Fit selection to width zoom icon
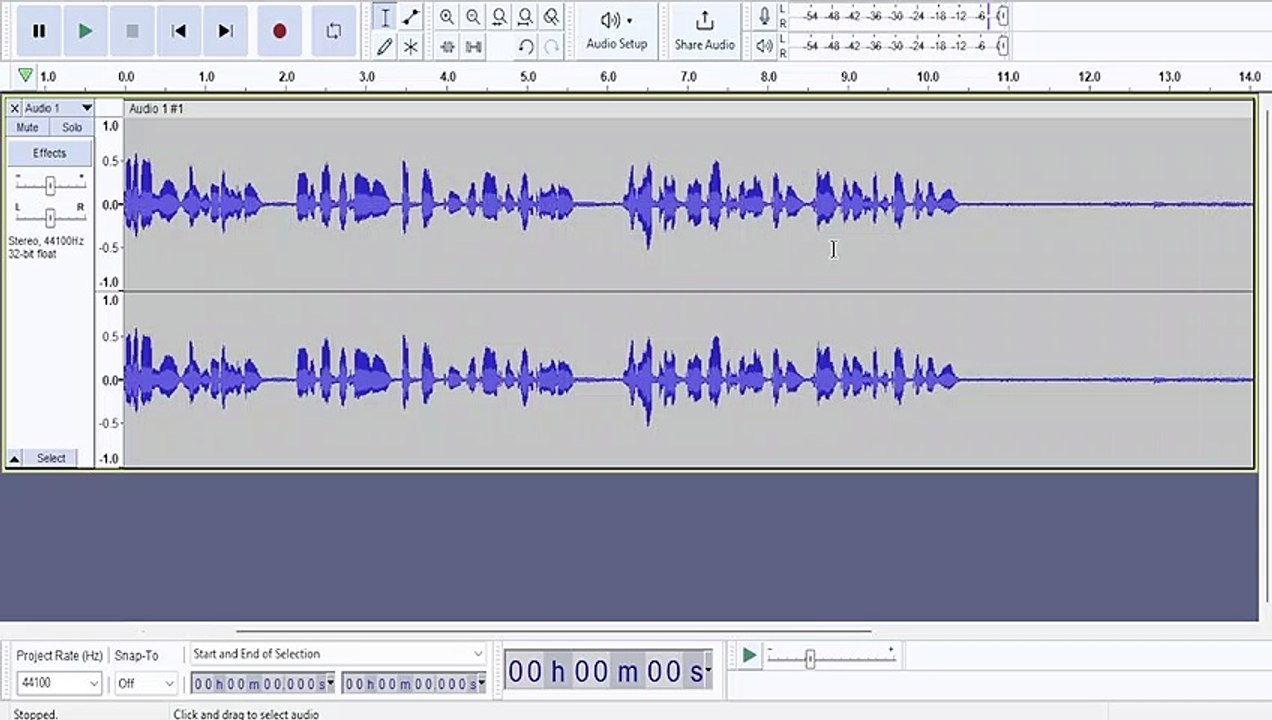1272x720 pixels. (x=499, y=17)
